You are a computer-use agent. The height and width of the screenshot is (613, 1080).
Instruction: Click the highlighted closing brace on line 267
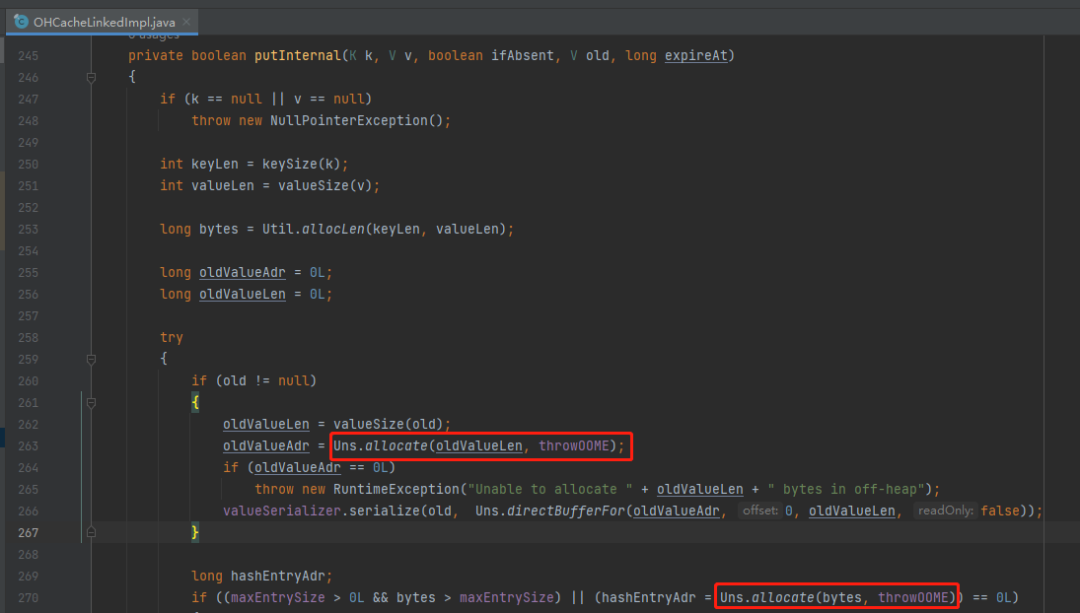[x=195, y=532]
